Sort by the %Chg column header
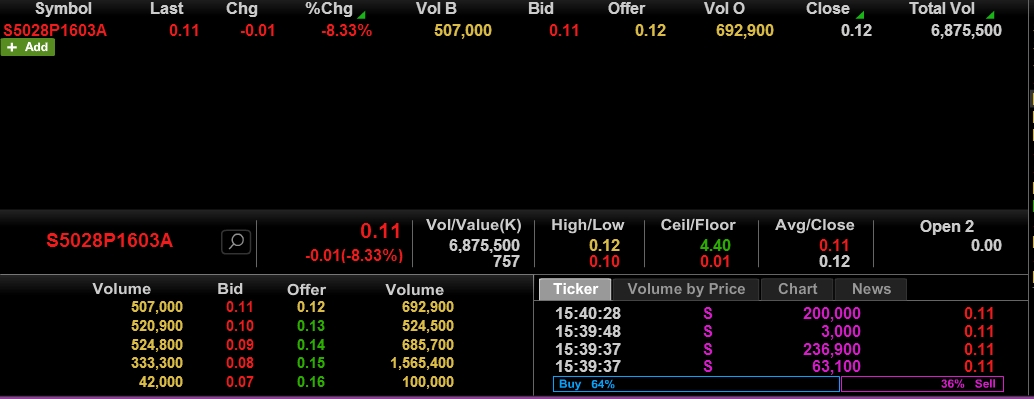The width and height of the screenshot is (1034, 399). click(x=328, y=9)
